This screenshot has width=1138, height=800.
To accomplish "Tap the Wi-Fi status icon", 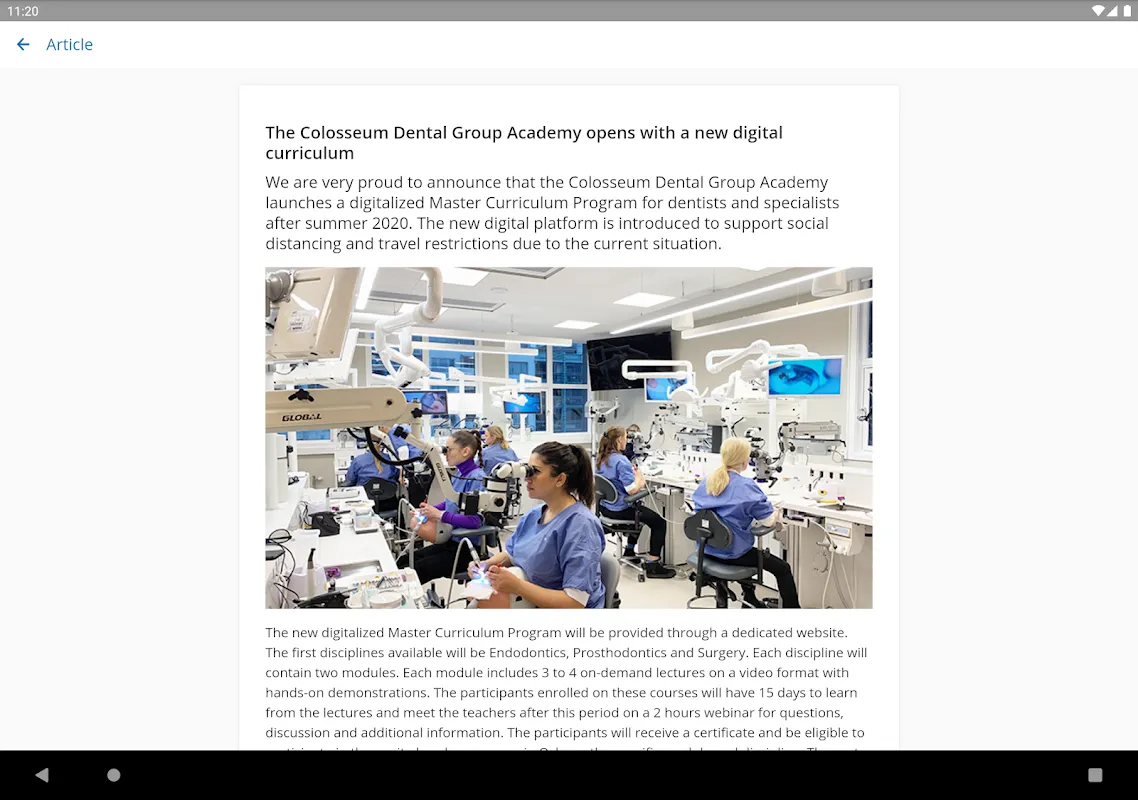I will [1098, 11].
